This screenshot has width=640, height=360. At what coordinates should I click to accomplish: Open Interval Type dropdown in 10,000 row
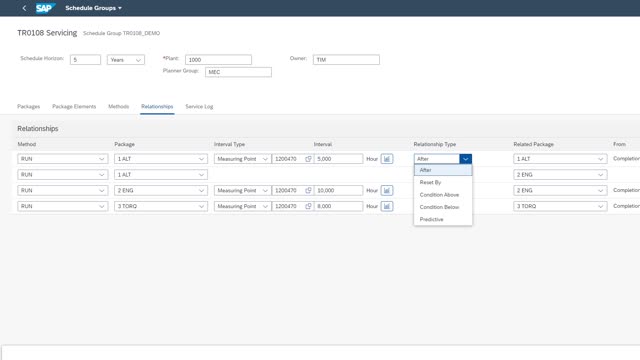(x=242, y=190)
